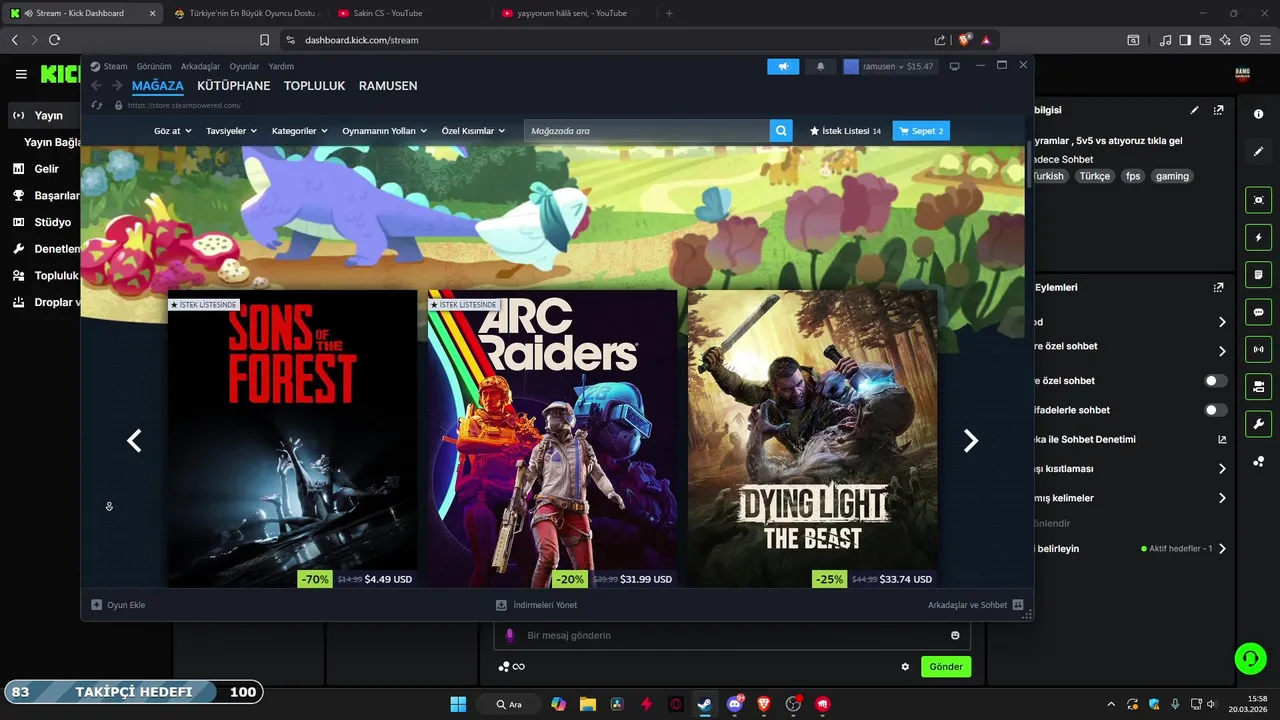Click the lightning bolt icon in Kick sidebar
Screen dimensions: 1280x720
(x=1258, y=237)
